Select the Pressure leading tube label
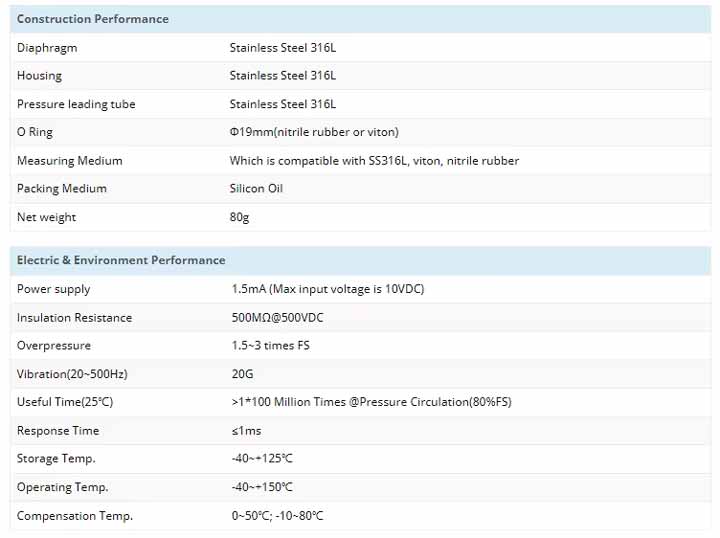 76,104
